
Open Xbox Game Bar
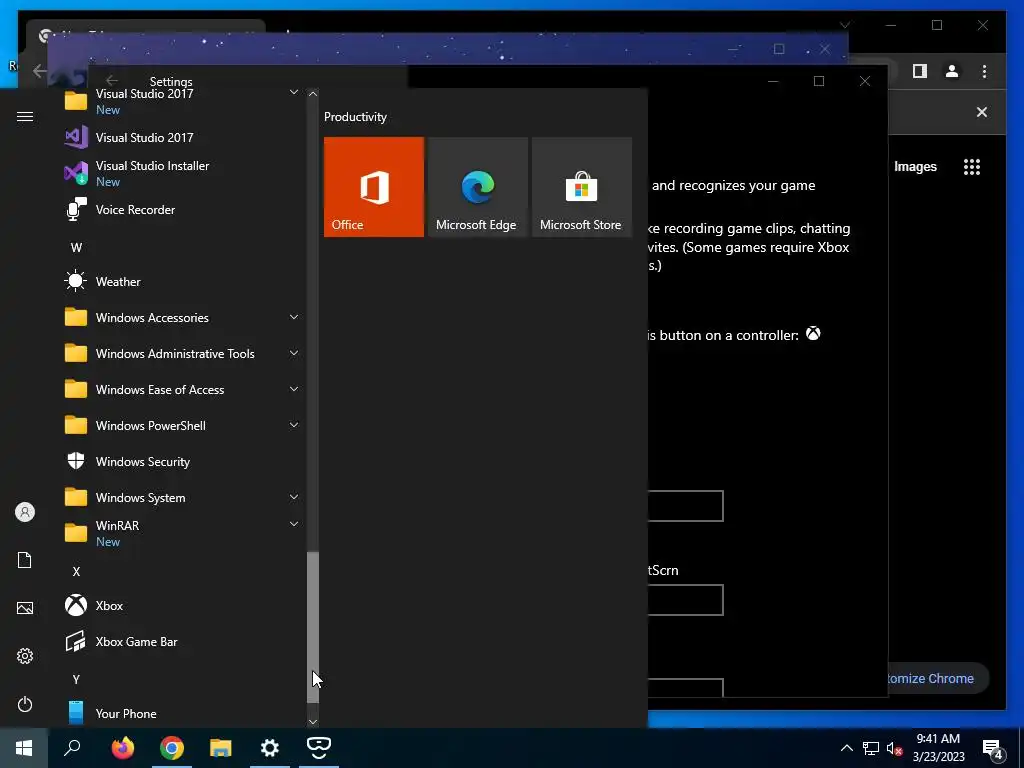136,641
